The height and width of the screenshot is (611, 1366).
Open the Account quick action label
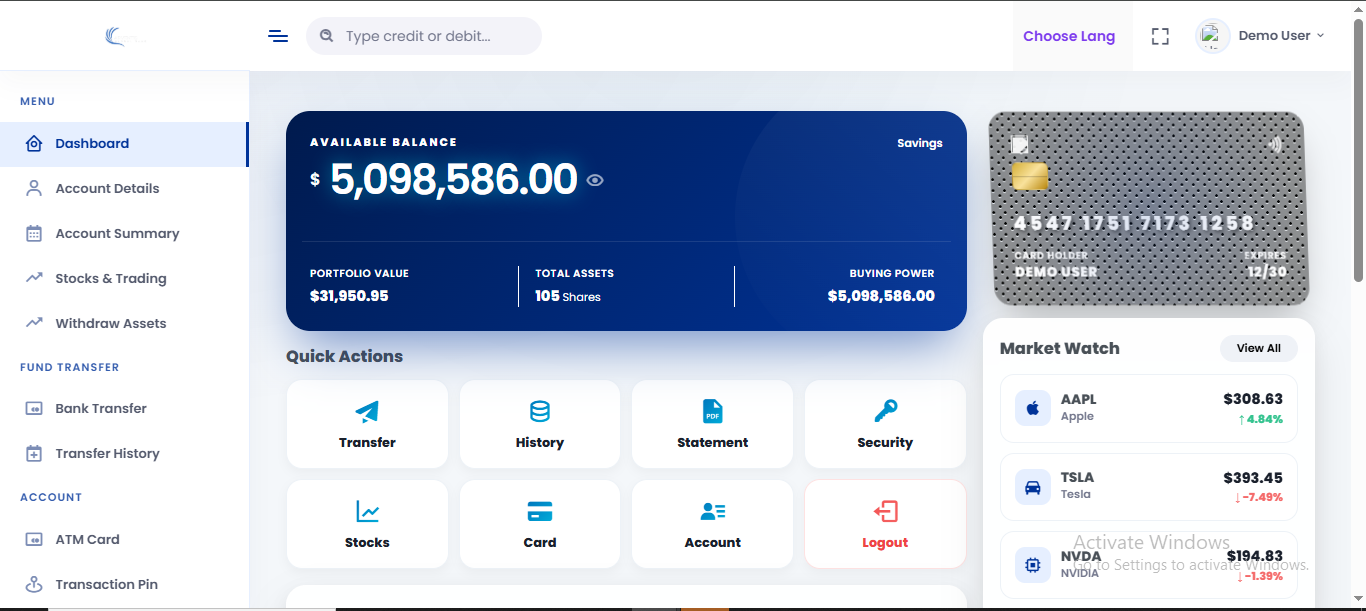click(713, 542)
